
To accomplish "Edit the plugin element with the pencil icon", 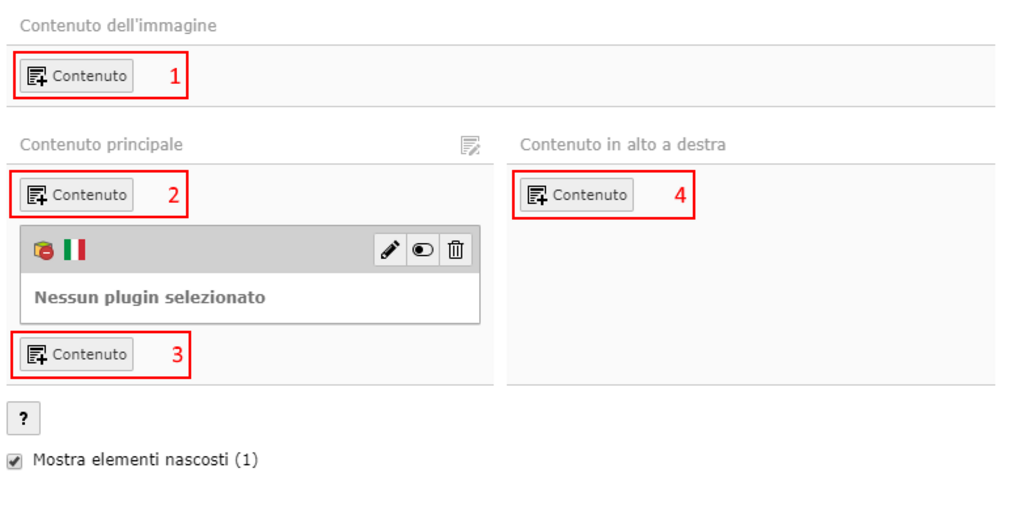I will (x=390, y=249).
